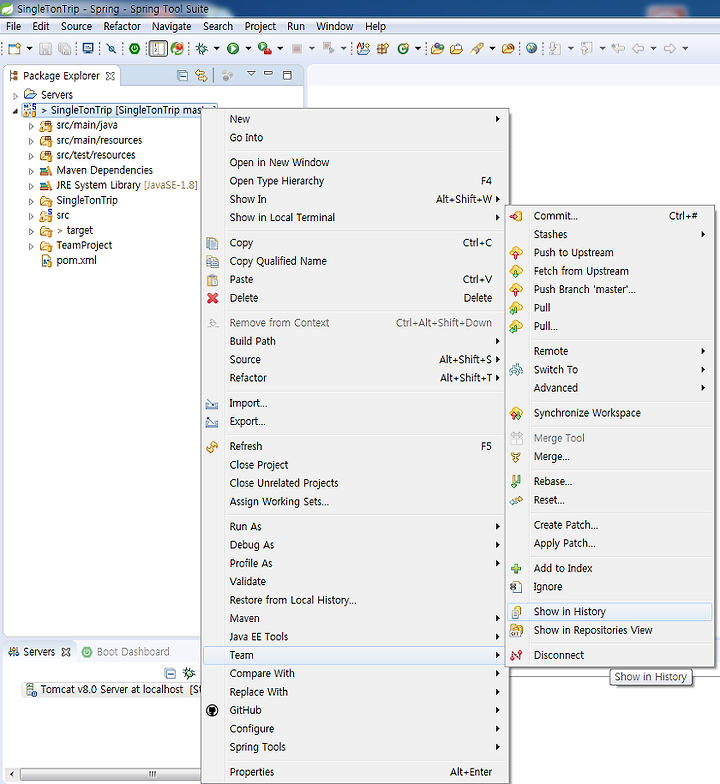Open the Window menu

tap(334, 26)
